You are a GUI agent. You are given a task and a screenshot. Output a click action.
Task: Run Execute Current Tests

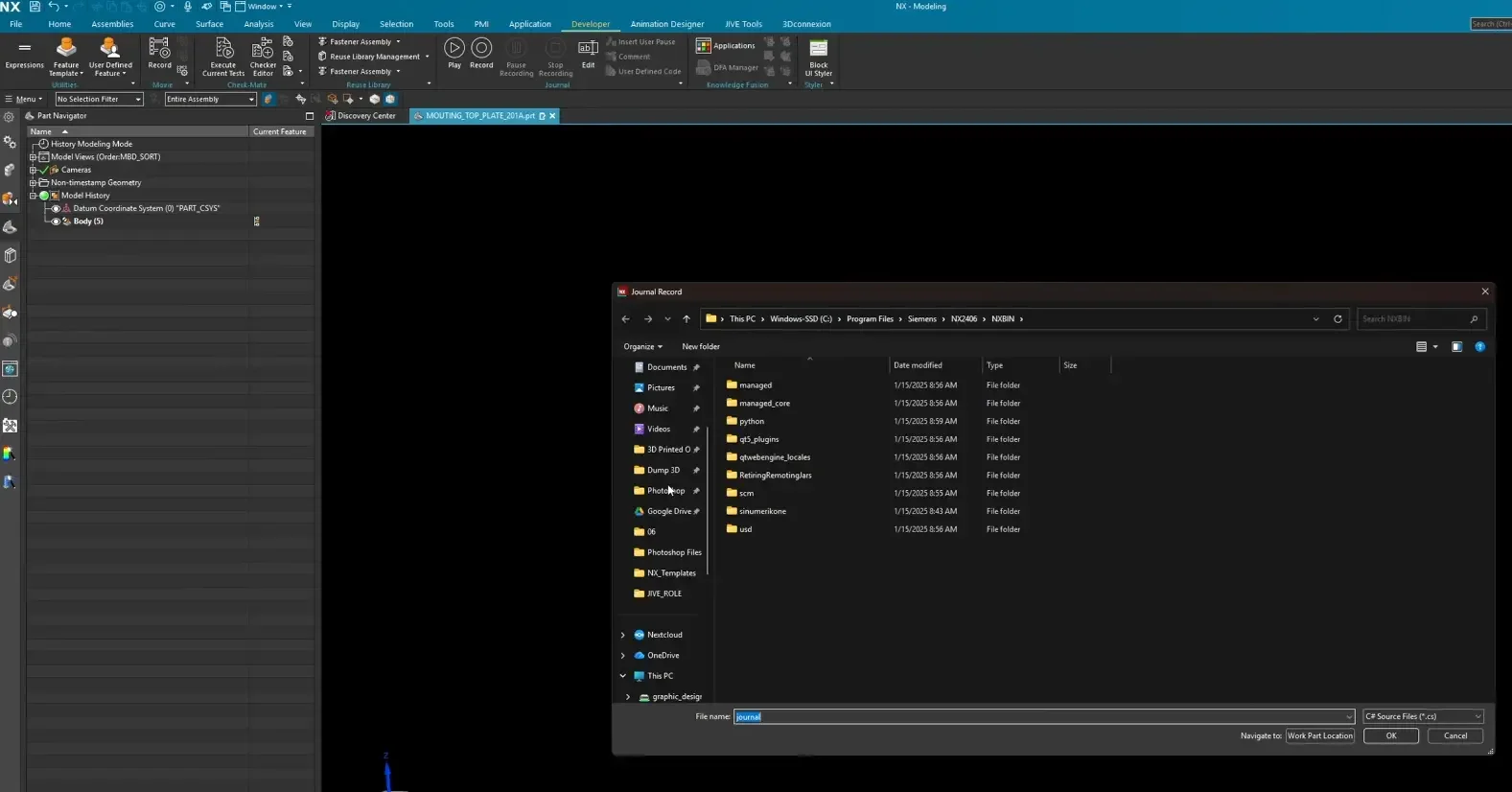pos(223,56)
